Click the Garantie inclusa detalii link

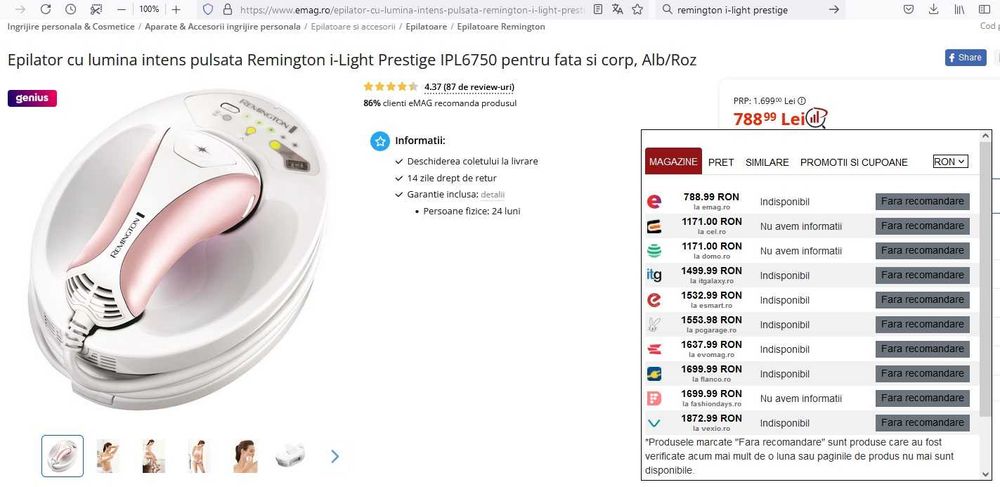click(493, 194)
